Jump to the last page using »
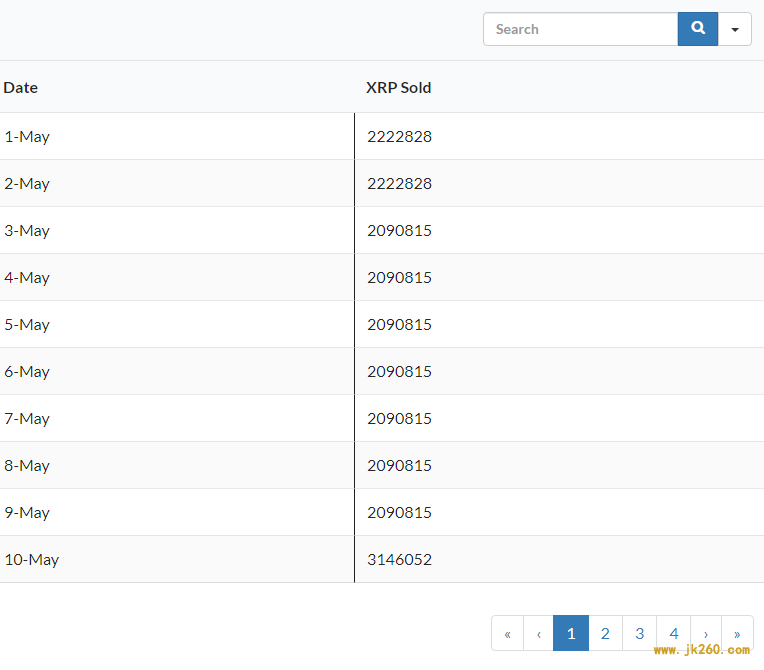 pyautogui.click(x=737, y=633)
